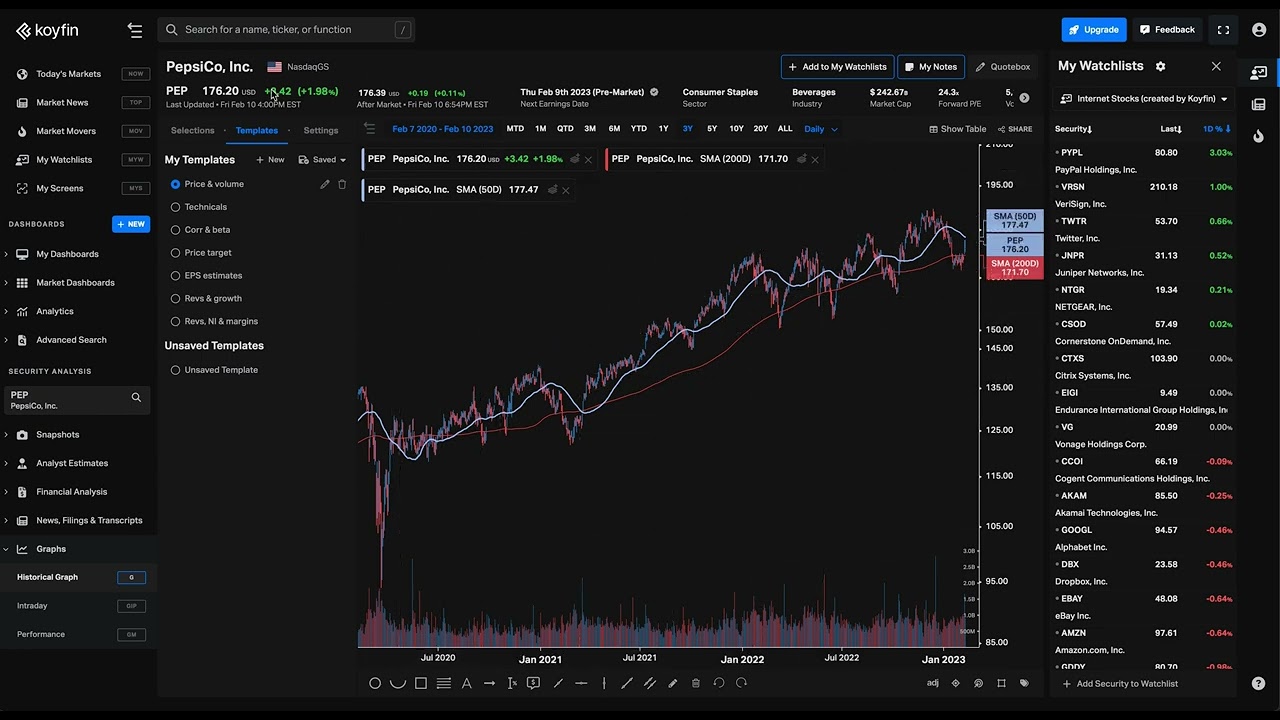
Task: Open the user account profile icon
Action: (x=1259, y=30)
